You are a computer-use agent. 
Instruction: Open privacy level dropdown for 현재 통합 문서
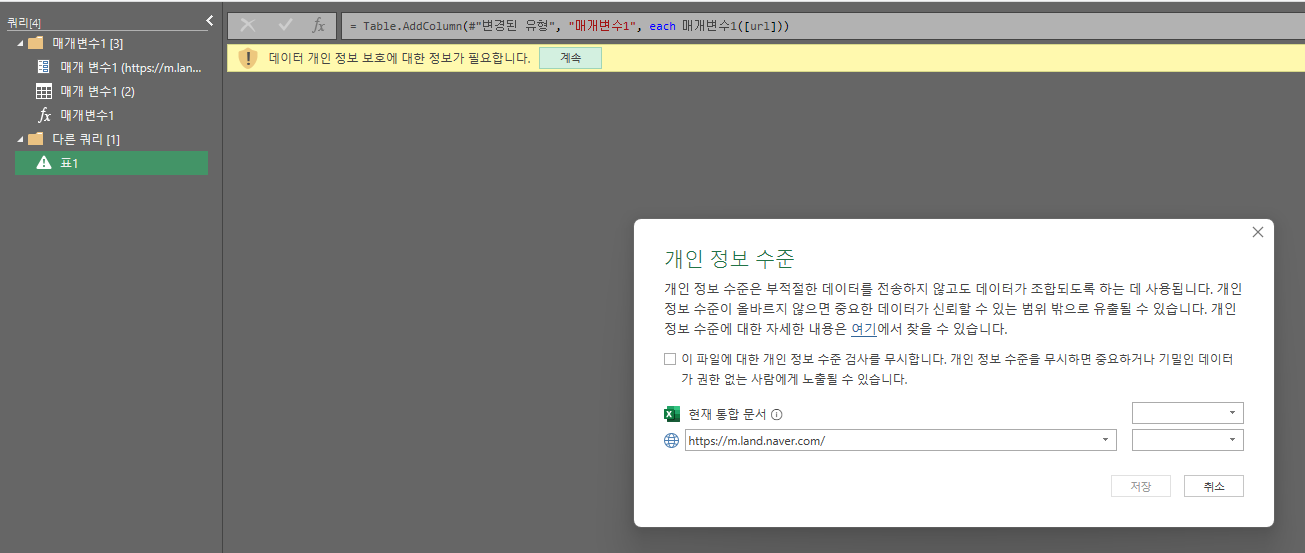1188,413
